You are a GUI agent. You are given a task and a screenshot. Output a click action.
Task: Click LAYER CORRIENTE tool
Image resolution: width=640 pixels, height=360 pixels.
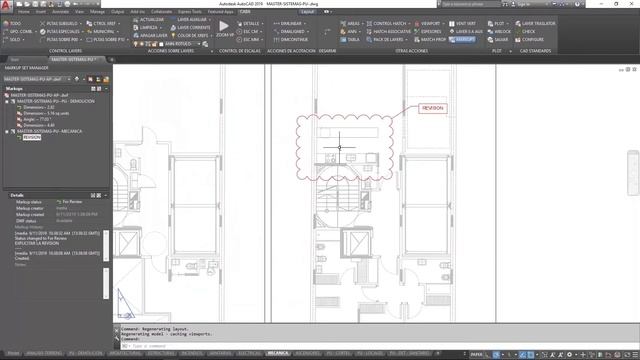[190, 28]
